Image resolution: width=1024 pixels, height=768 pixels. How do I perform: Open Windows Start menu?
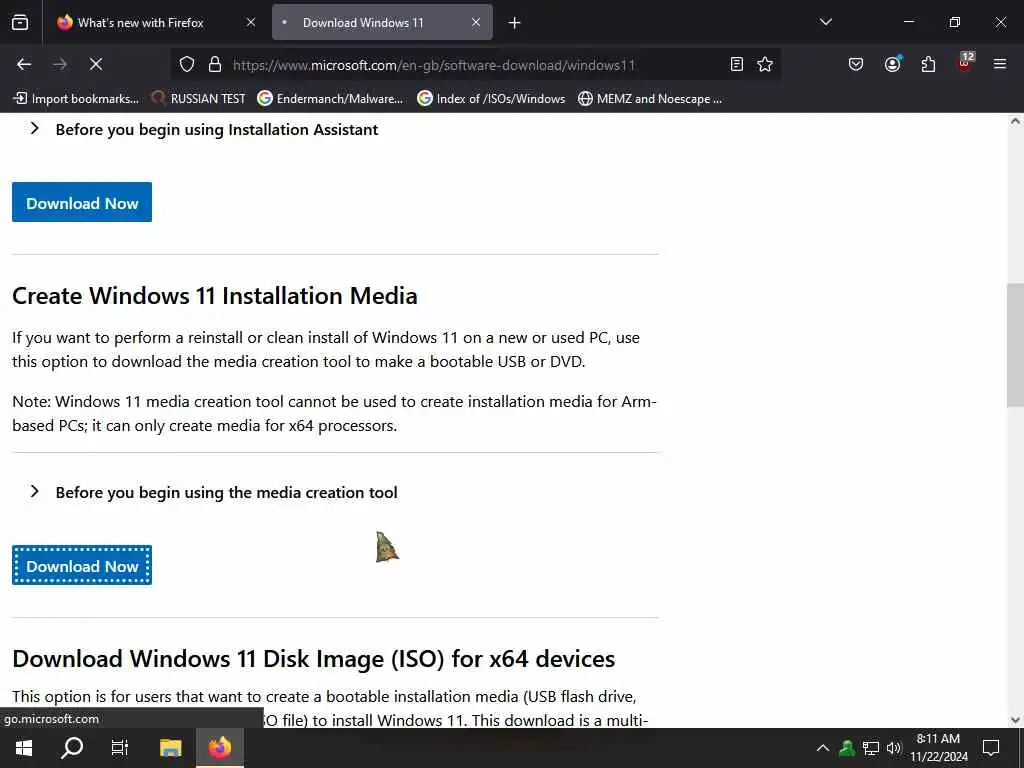tap(24, 748)
